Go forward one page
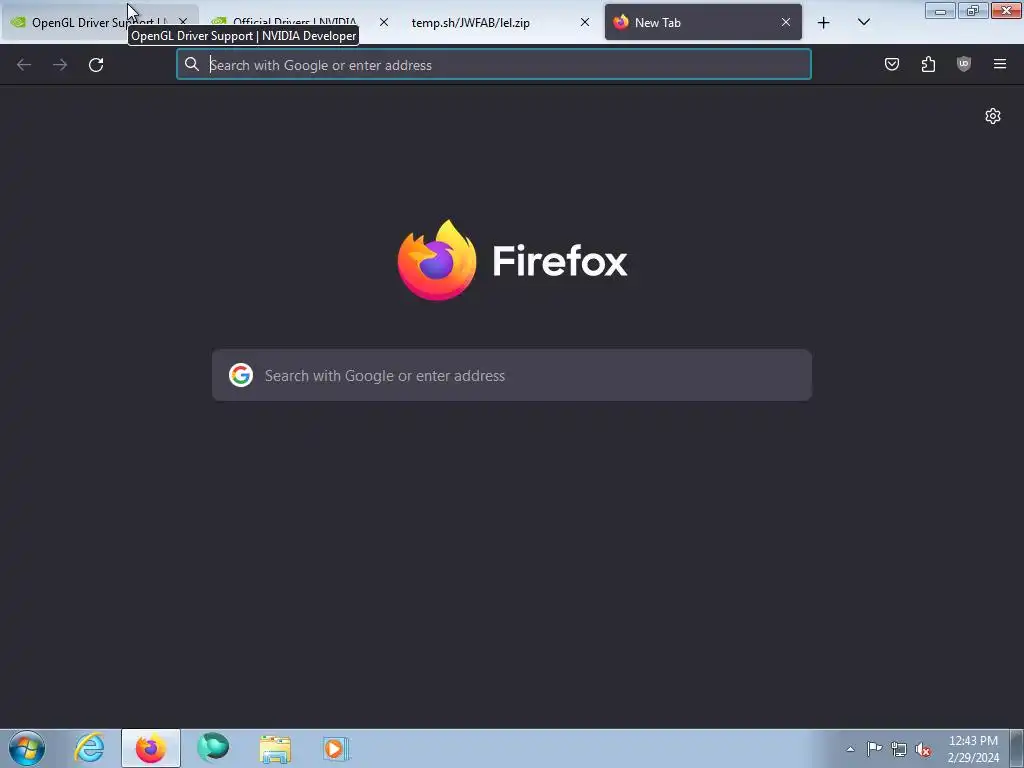 60,65
